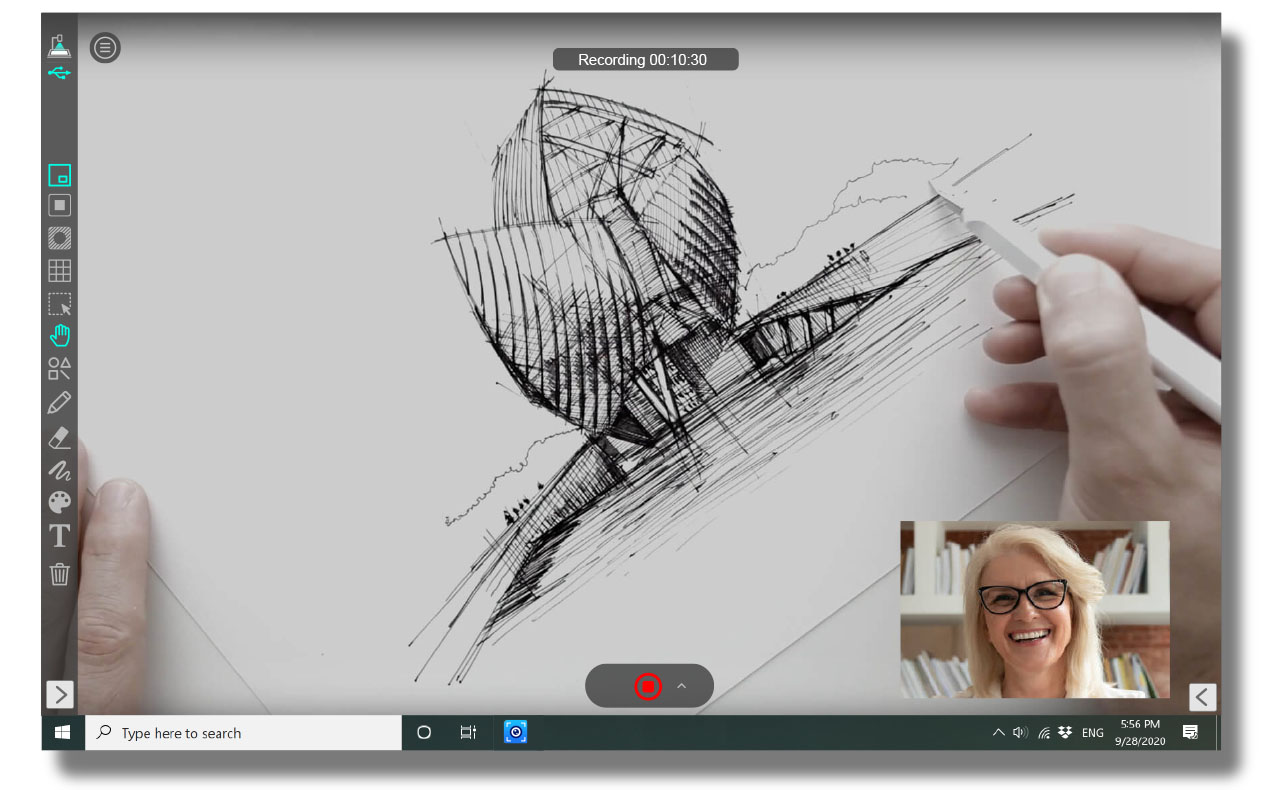Click the Type here to search box

pos(243,733)
